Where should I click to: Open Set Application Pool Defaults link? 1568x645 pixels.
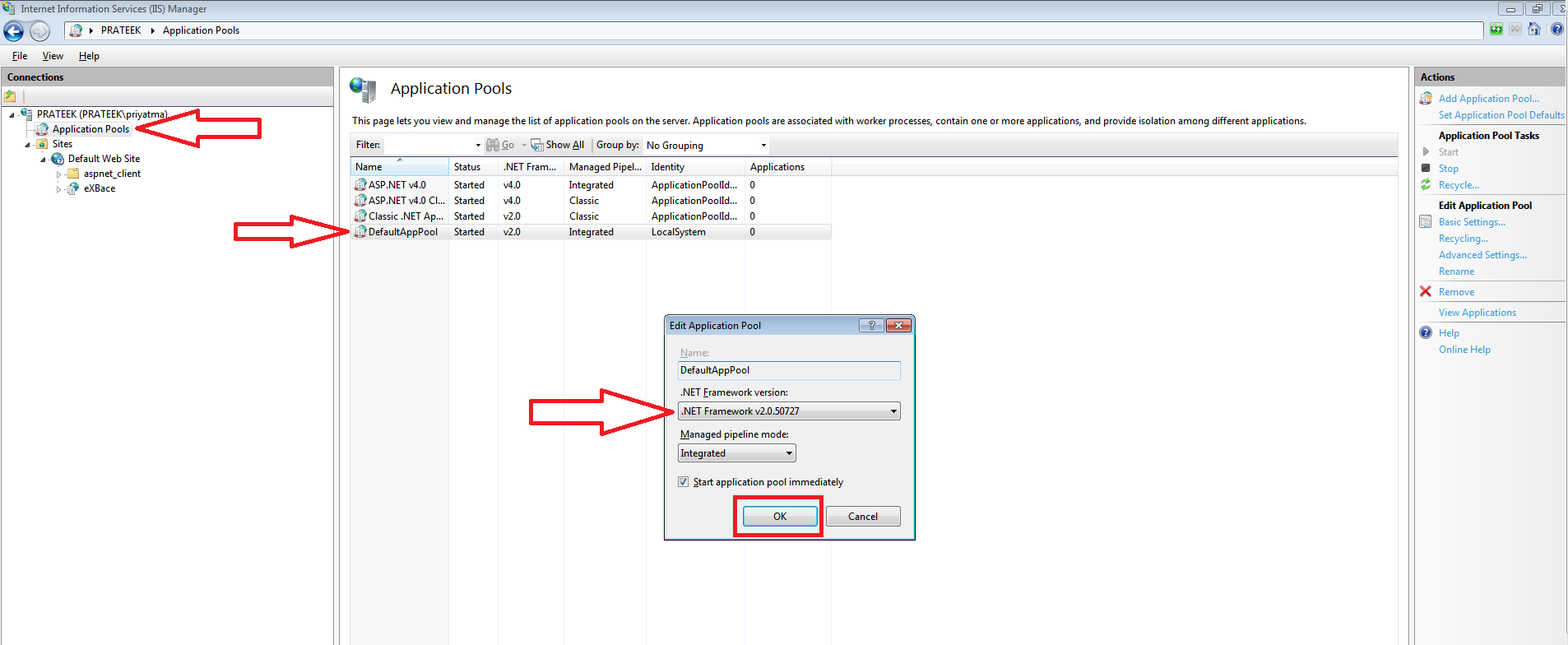coord(1501,115)
